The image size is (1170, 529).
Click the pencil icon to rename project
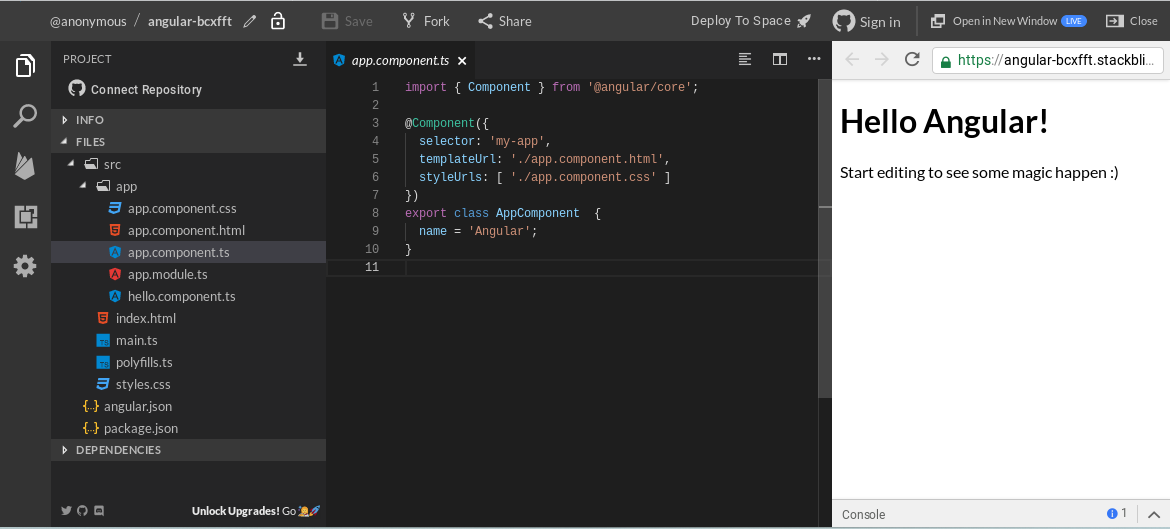[x=249, y=21]
